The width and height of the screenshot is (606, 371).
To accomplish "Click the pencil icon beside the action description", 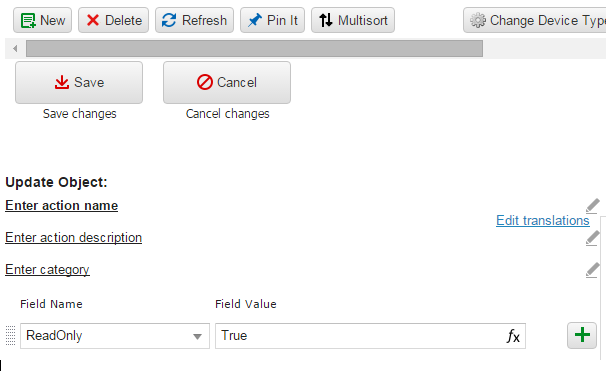I will point(592,238).
